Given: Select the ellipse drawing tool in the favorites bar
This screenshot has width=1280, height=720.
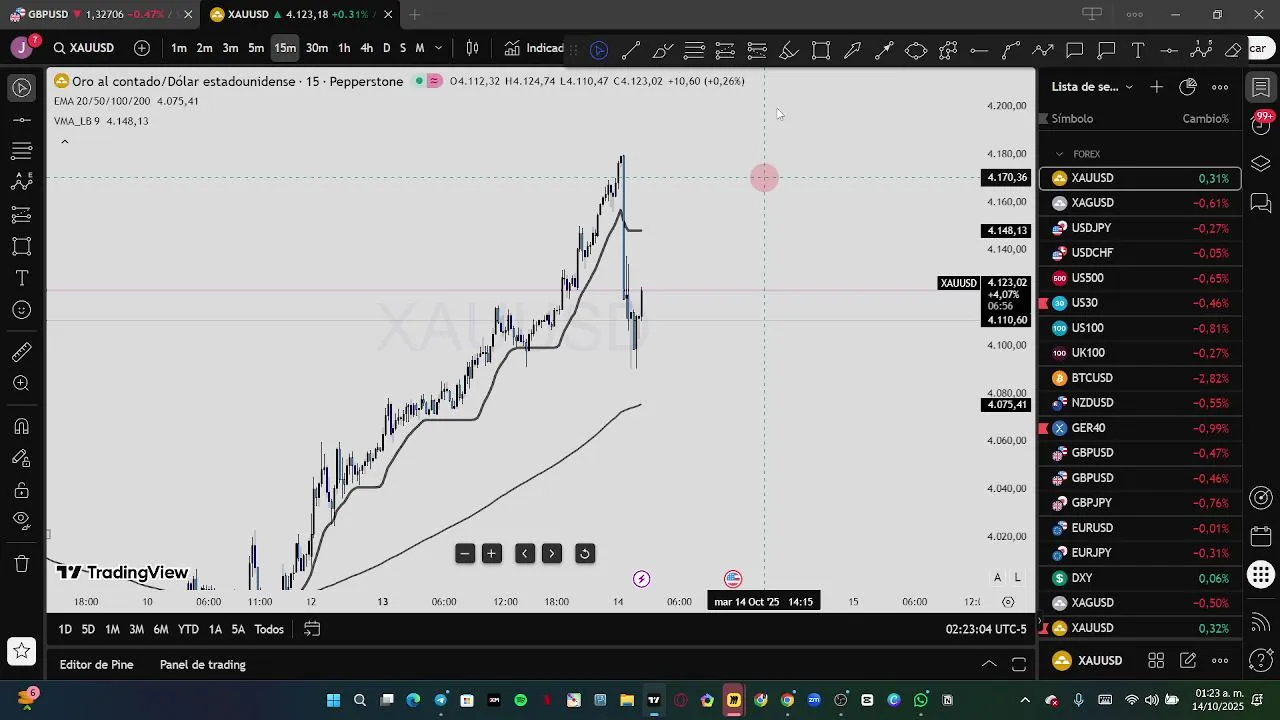Looking at the screenshot, I should (x=916, y=50).
